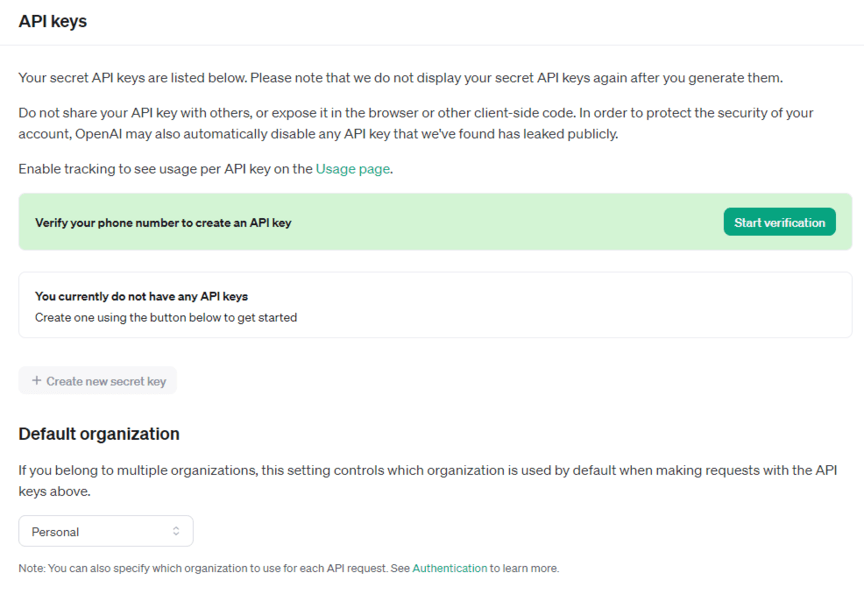Click the up-down chevron in organization selector
864x594 pixels.
tap(176, 531)
